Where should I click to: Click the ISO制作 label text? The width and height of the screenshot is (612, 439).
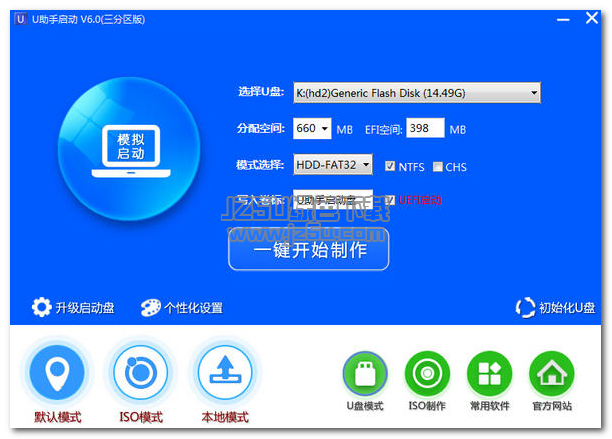427,406
